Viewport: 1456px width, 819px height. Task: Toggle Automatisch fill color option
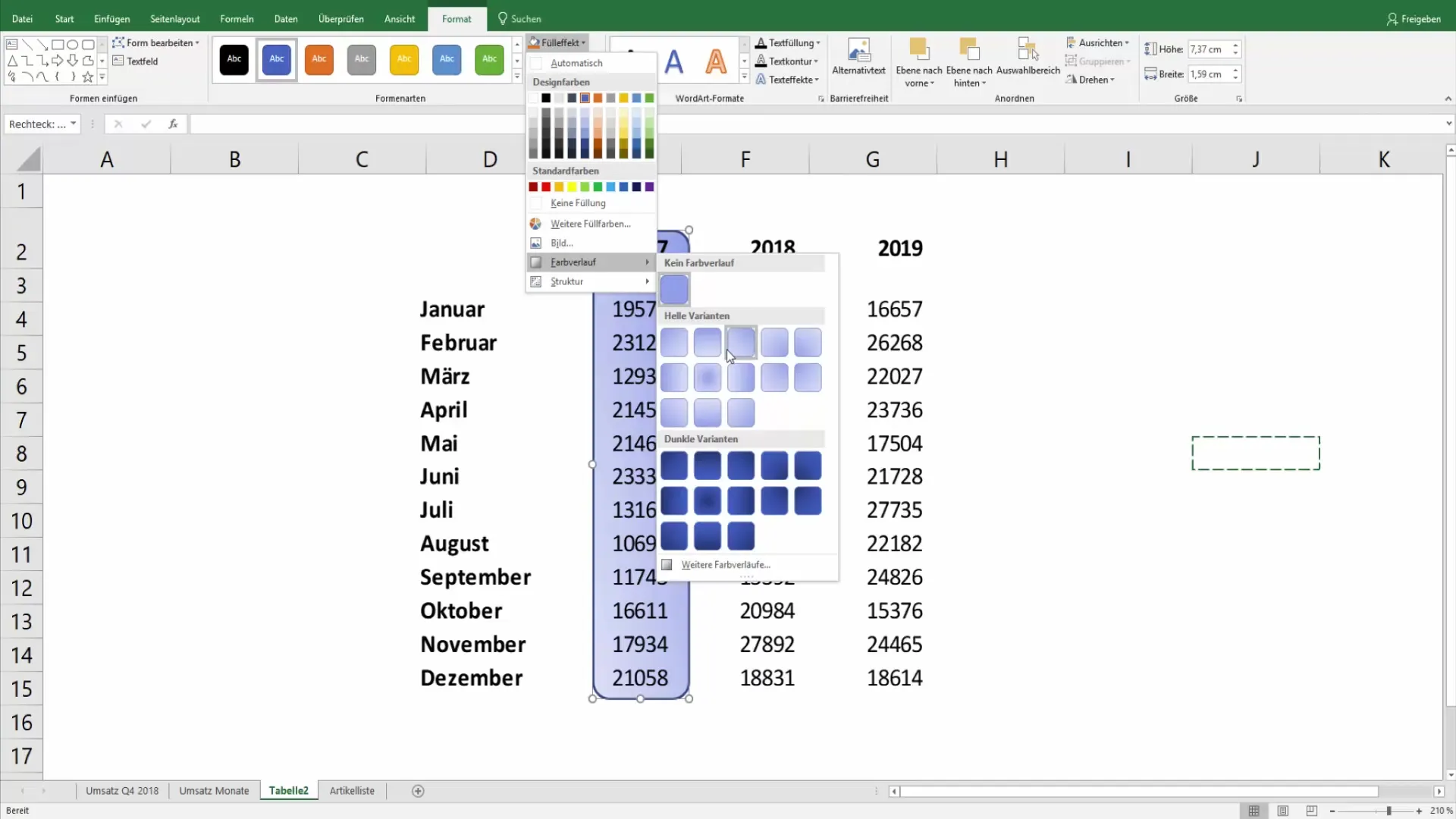coord(578,63)
